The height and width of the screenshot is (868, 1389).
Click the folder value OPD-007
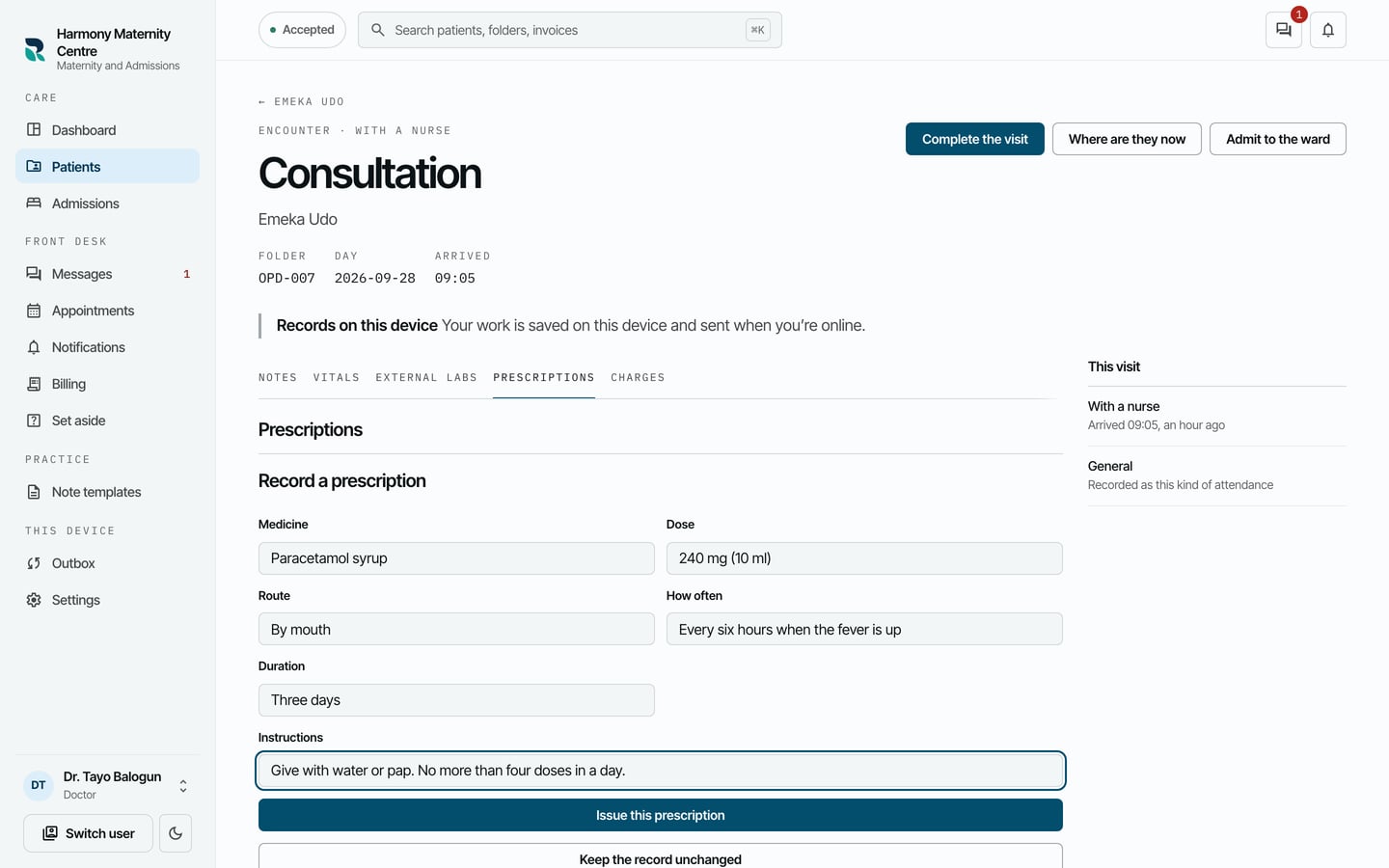click(x=286, y=278)
